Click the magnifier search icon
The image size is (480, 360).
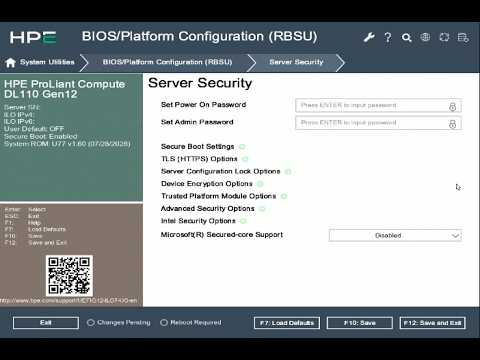(x=406, y=37)
